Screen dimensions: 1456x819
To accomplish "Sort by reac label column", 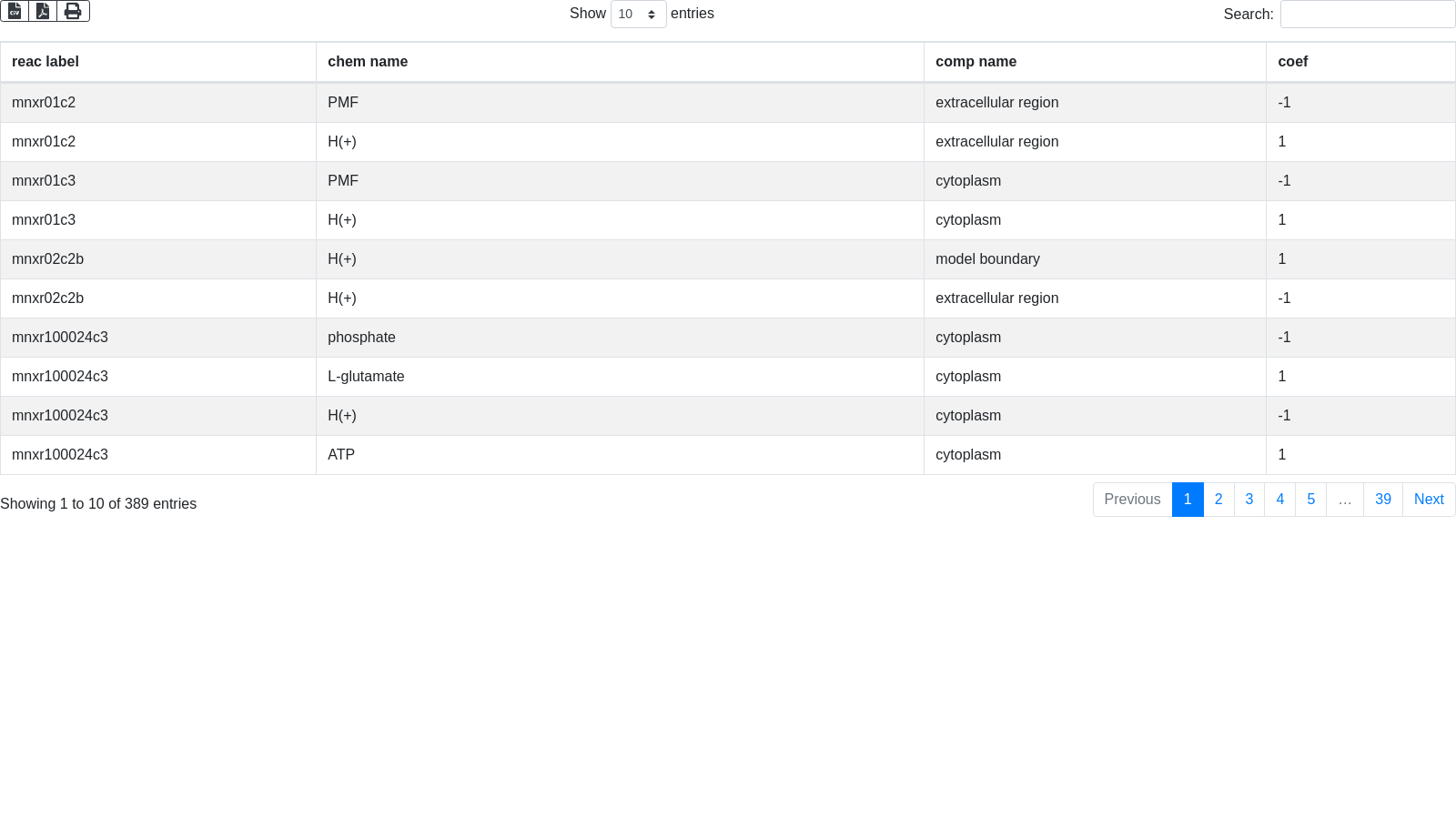I will tap(45, 62).
